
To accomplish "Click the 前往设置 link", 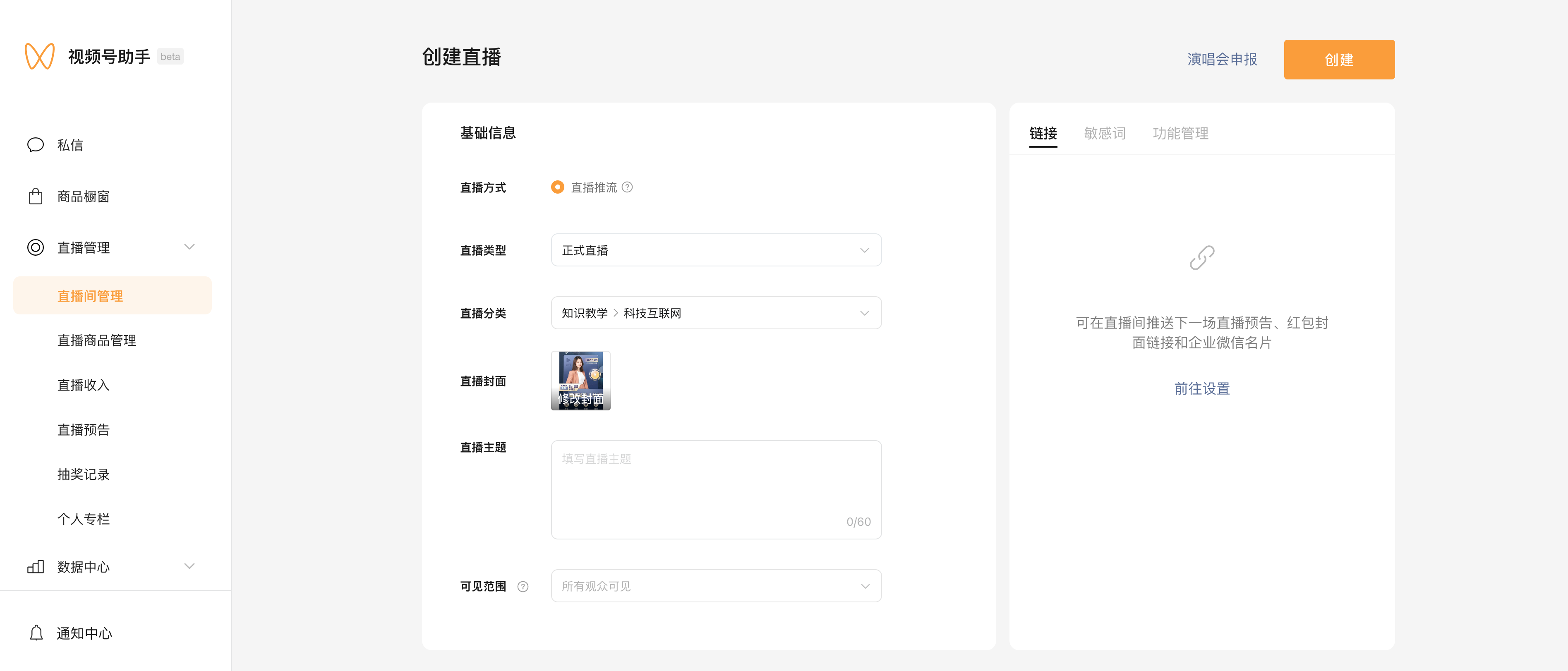I will coord(1201,388).
